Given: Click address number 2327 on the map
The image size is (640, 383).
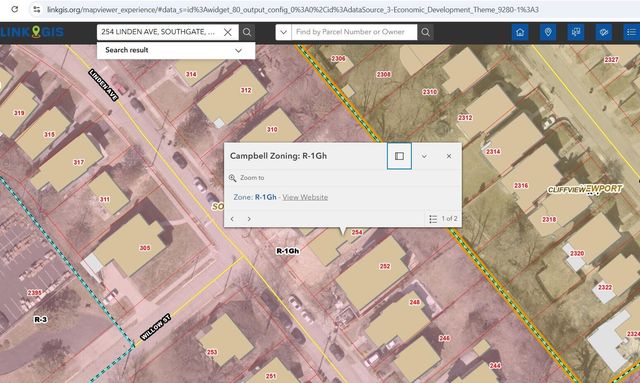Looking at the screenshot, I should click(611, 60).
